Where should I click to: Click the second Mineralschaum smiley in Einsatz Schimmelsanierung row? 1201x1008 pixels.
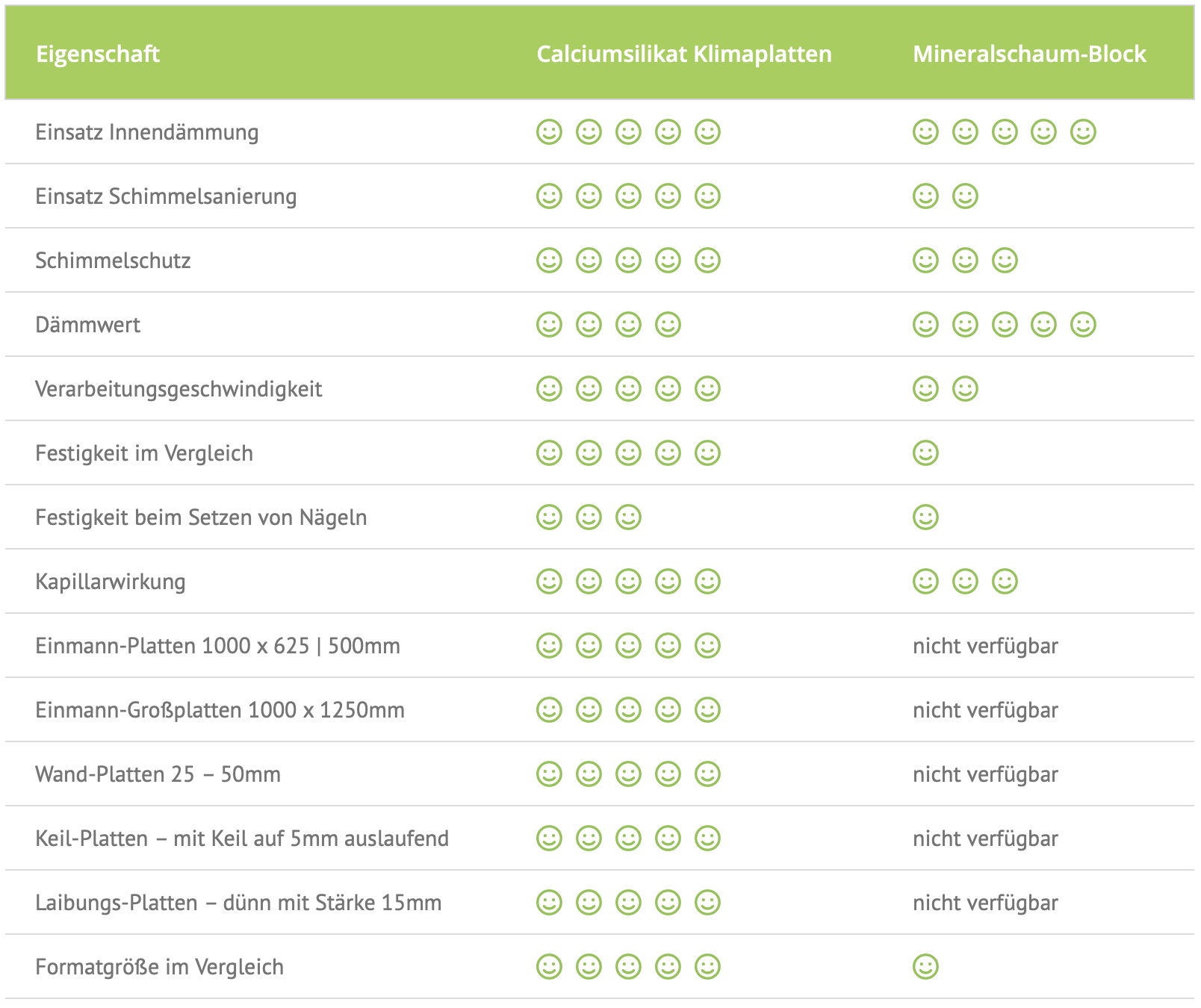(x=965, y=196)
